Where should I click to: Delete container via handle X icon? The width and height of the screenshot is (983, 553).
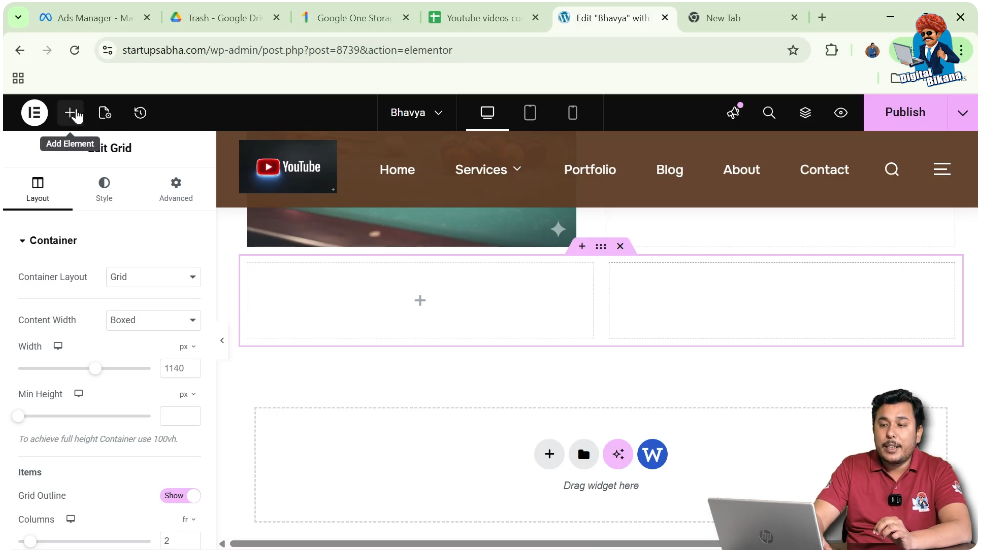pyautogui.click(x=620, y=246)
